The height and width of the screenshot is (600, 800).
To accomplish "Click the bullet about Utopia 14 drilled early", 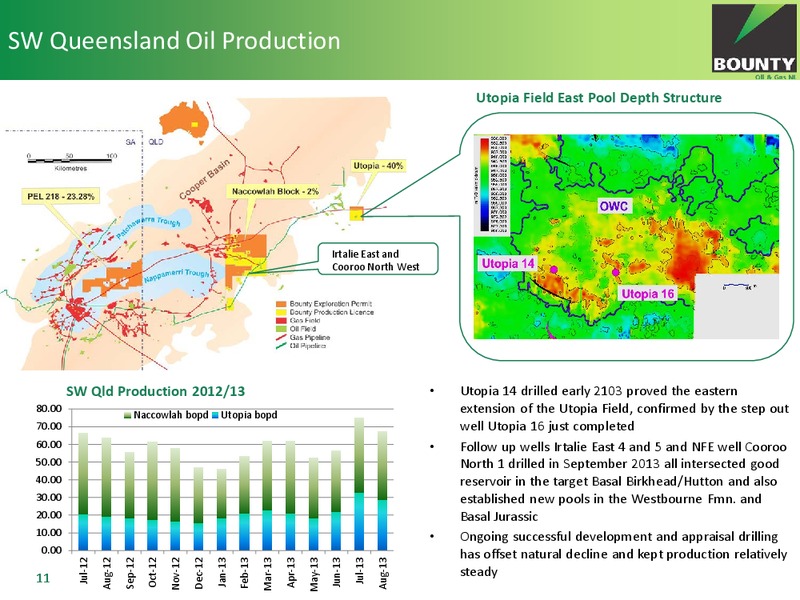I will 624,408.
